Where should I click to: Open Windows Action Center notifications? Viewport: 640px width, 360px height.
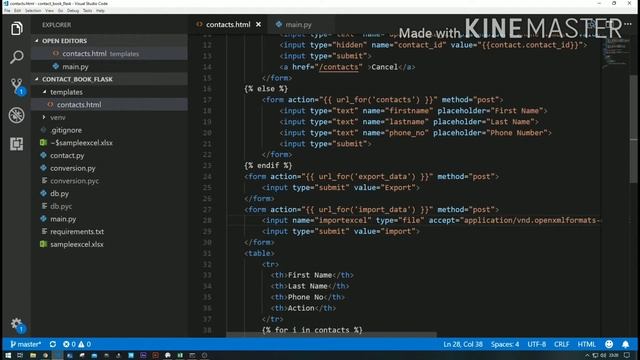(627, 356)
